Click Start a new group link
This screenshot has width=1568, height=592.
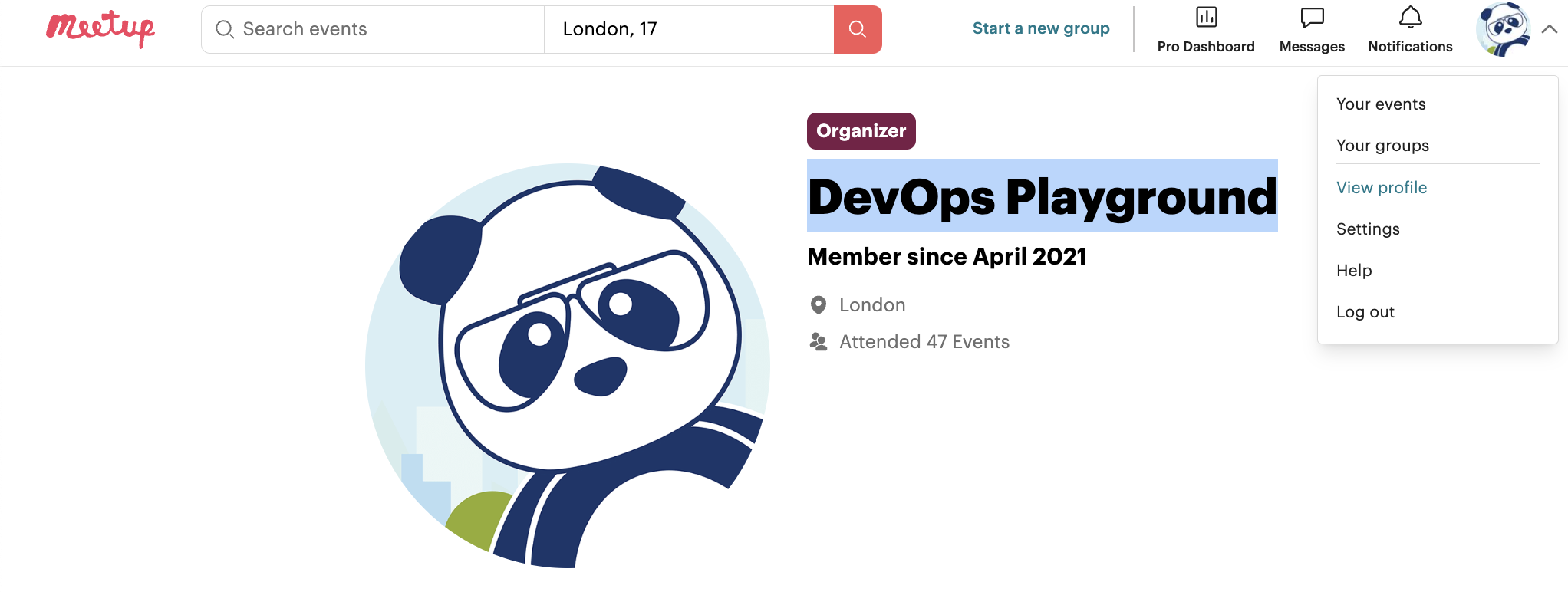[1041, 28]
